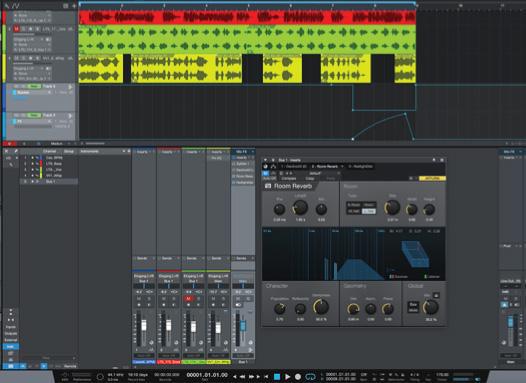This screenshot has height=383, width=526.
Task: Show the Inputs section via left sidebar
Action: pos(11,327)
